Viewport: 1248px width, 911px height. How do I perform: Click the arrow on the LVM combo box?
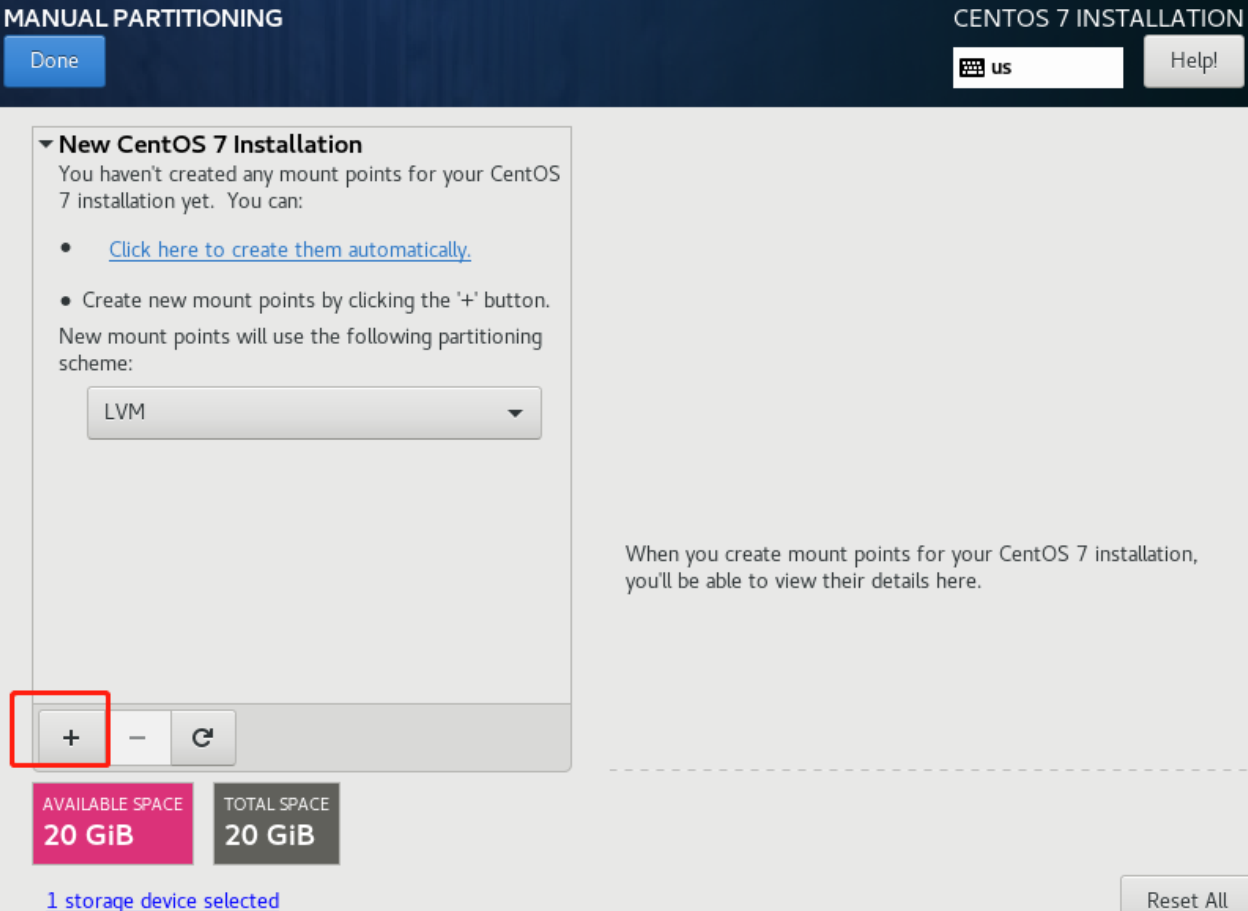(515, 412)
